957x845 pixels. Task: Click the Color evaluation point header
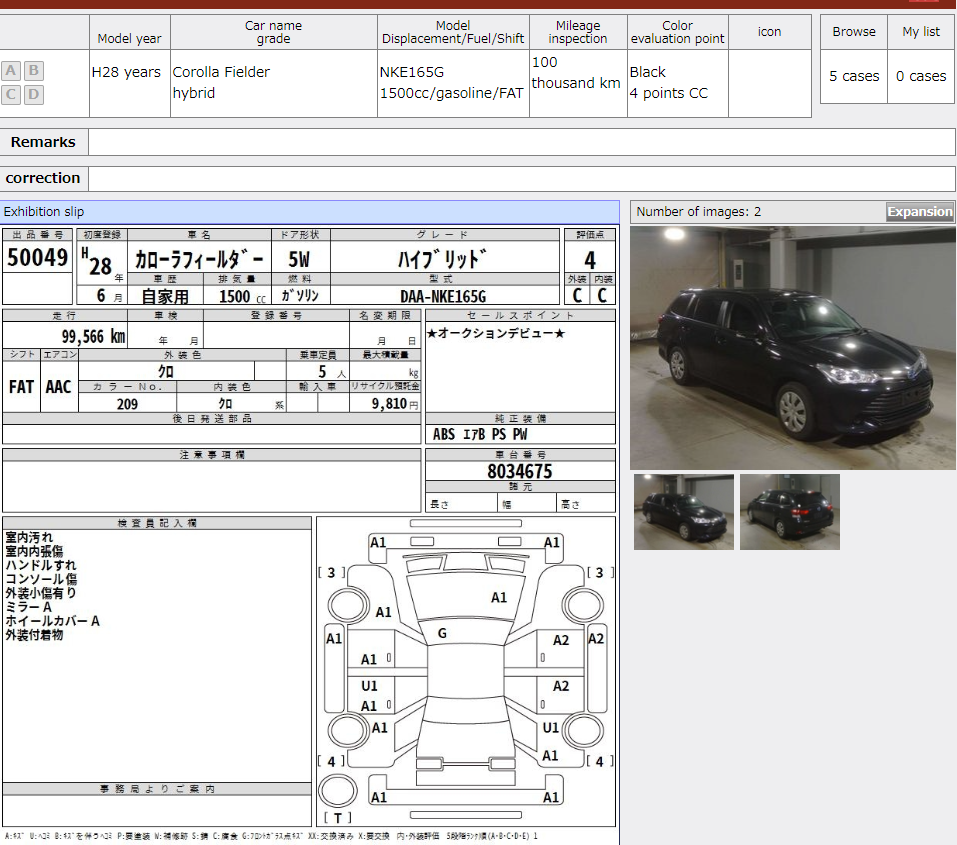(677, 31)
